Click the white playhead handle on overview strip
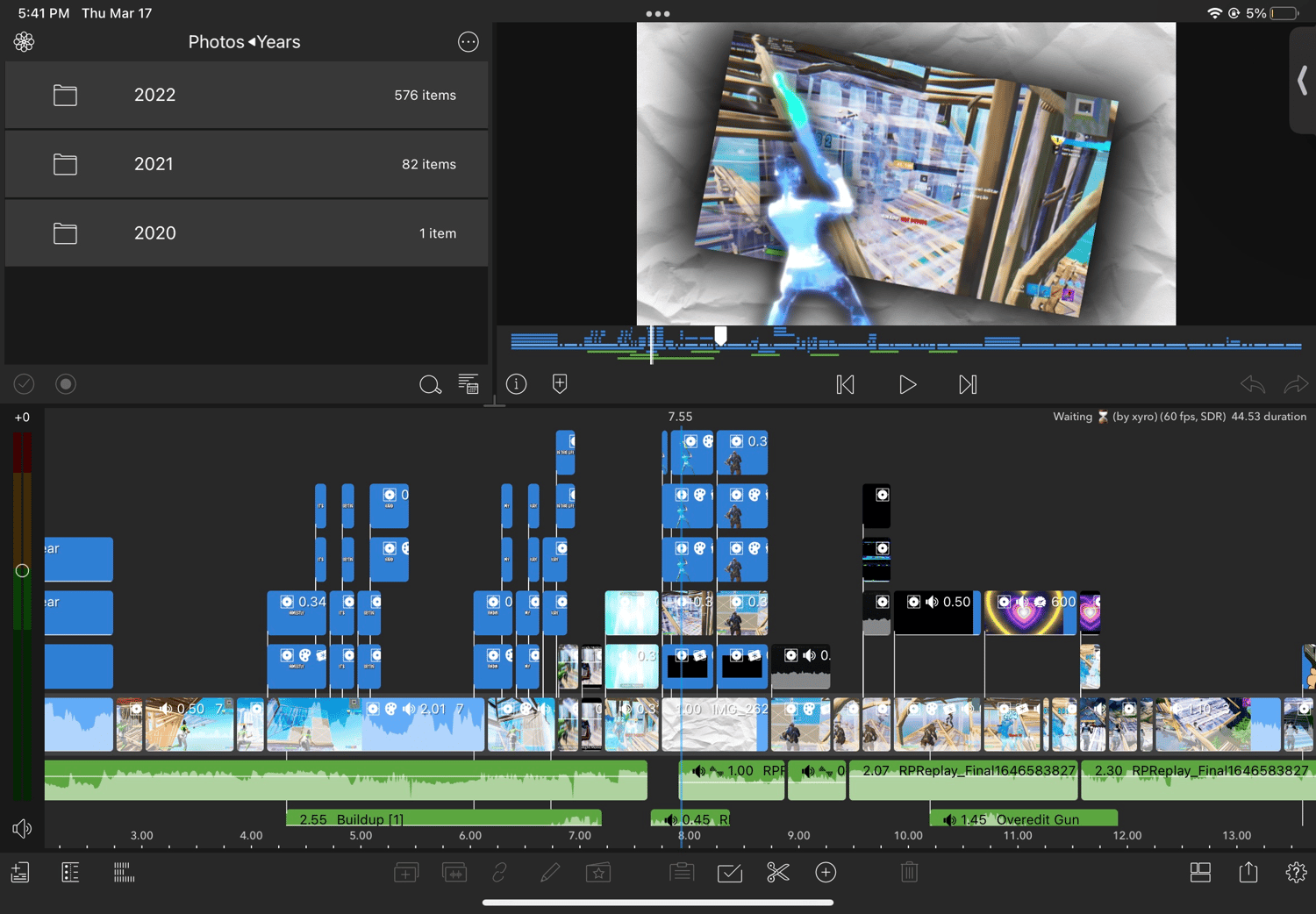The width and height of the screenshot is (1316, 914). 720,335
